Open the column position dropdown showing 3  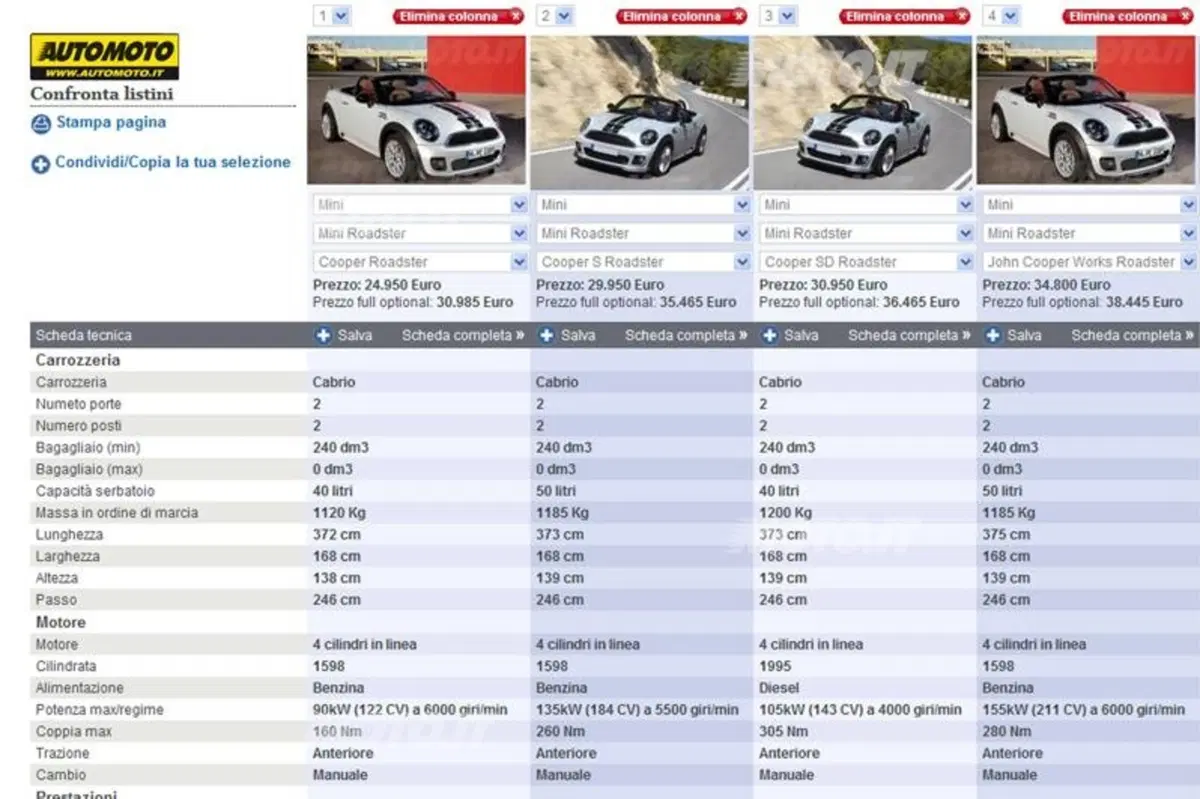[x=778, y=16]
